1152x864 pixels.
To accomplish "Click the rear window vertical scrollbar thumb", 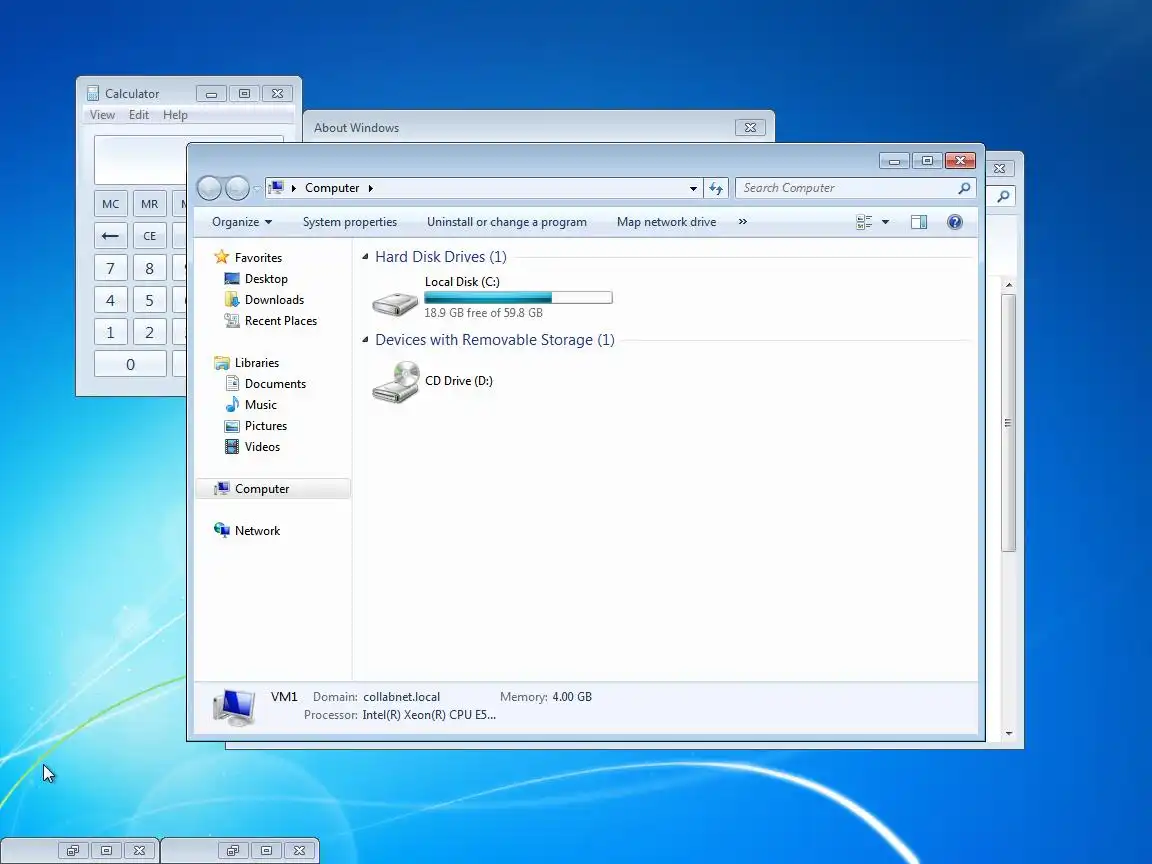I will (x=1008, y=422).
